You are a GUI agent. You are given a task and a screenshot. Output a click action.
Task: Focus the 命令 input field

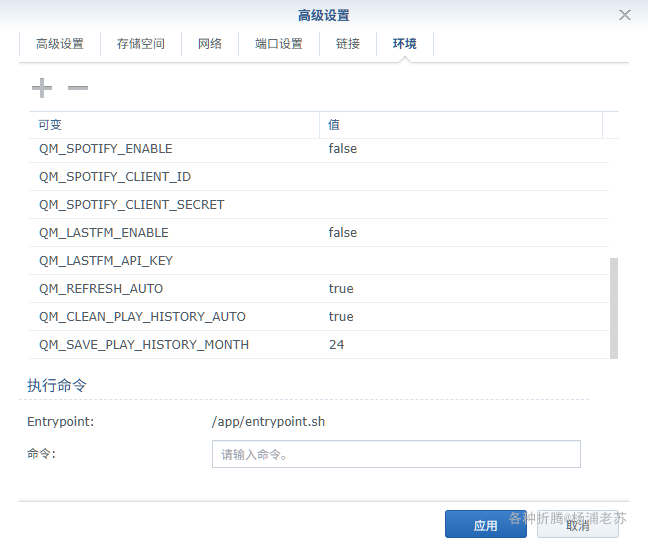click(396, 454)
